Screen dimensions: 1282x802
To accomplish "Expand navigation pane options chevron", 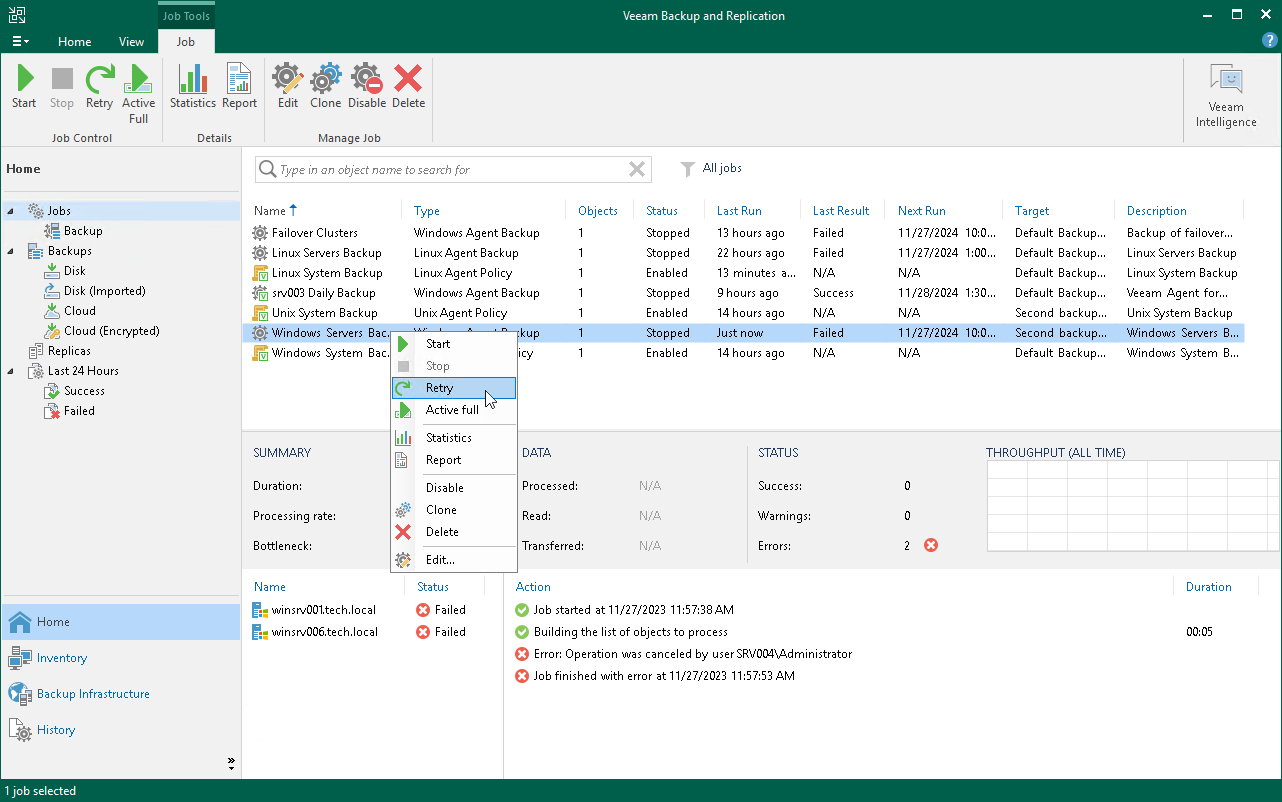I will pyautogui.click(x=232, y=764).
